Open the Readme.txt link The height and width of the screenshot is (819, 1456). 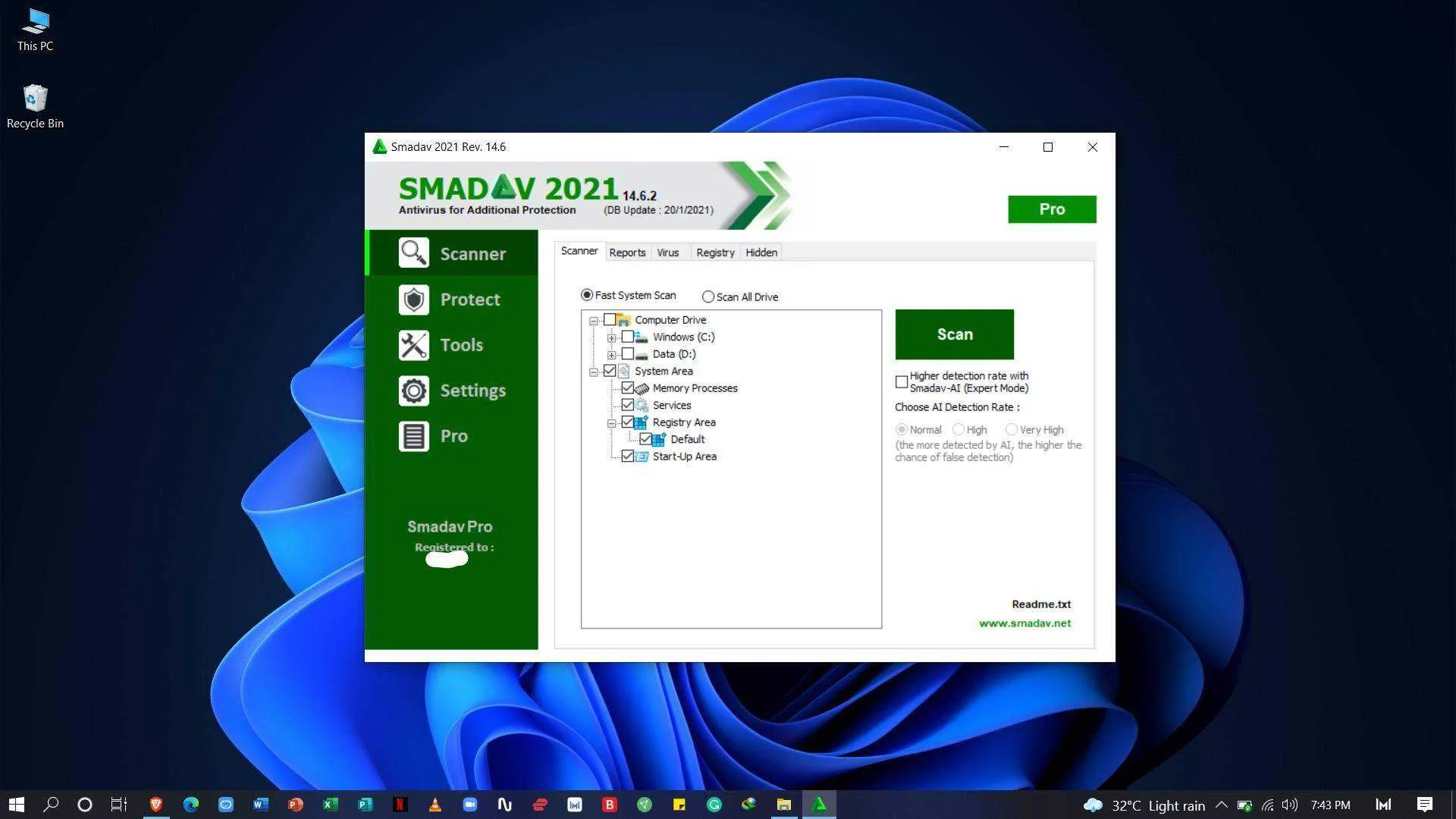tap(1041, 604)
